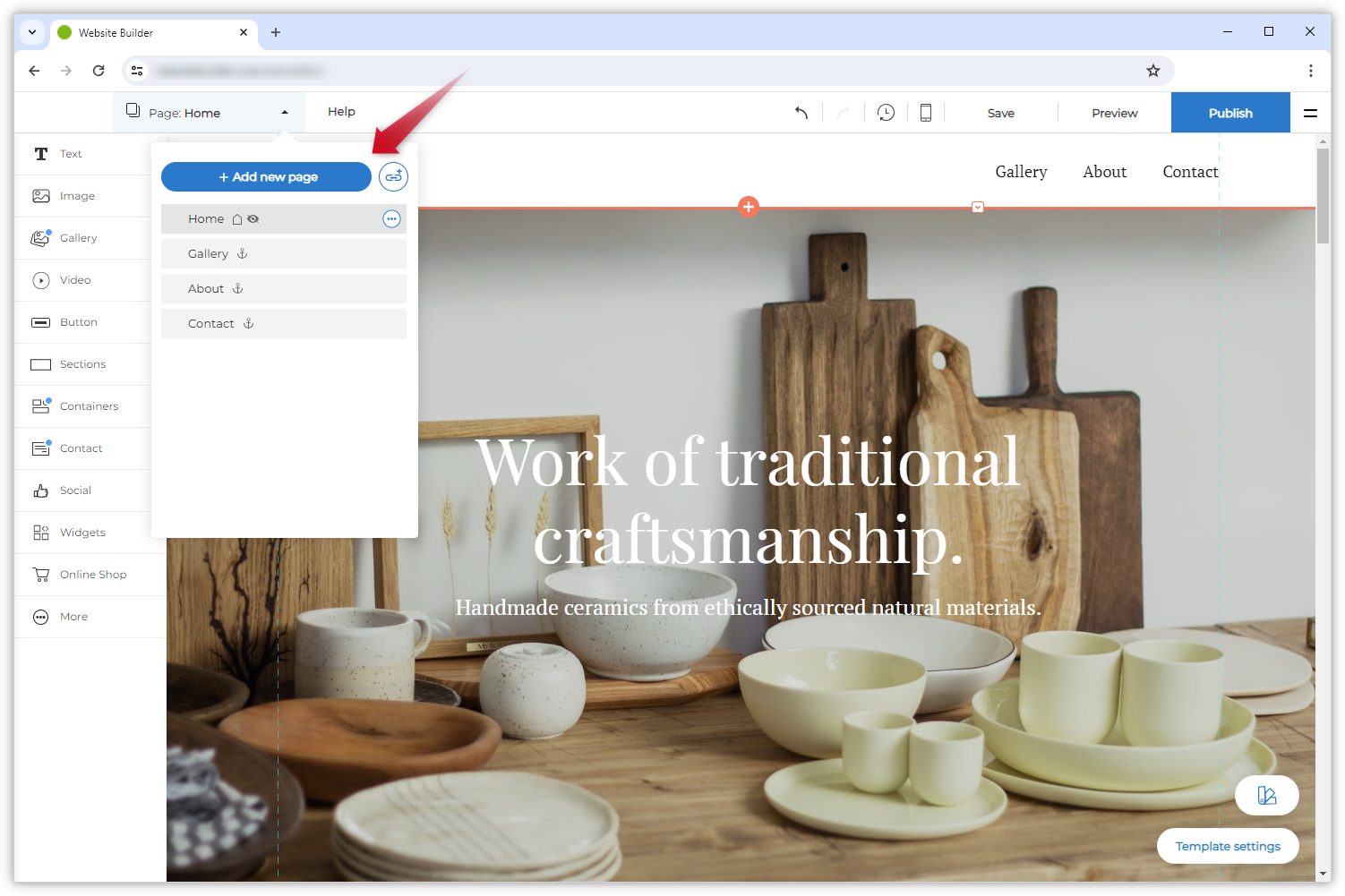Expand the small header dropdown arrow
This screenshot has height=896, width=1345.
tap(978, 208)
